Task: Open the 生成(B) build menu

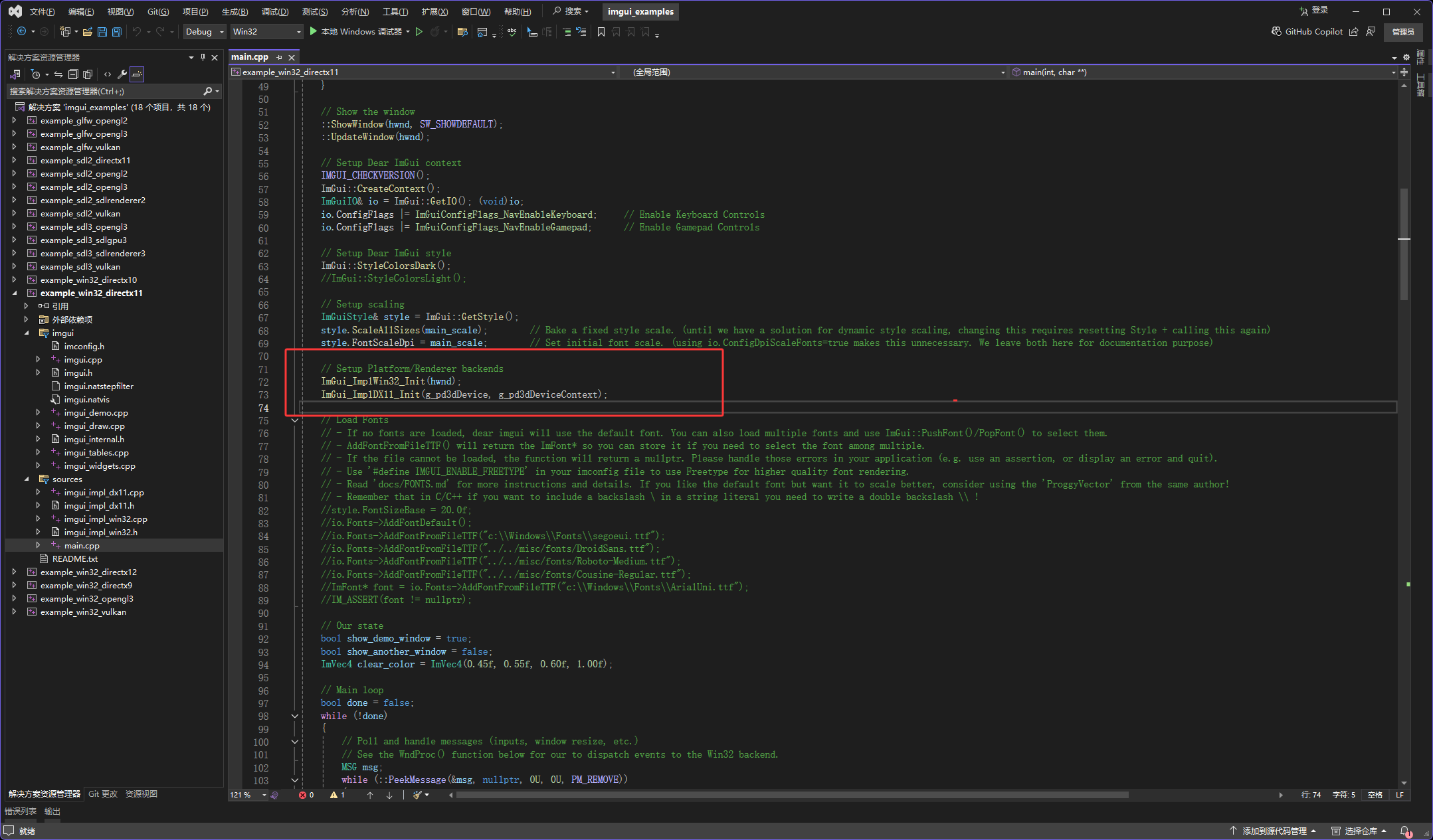Action: 235,12
